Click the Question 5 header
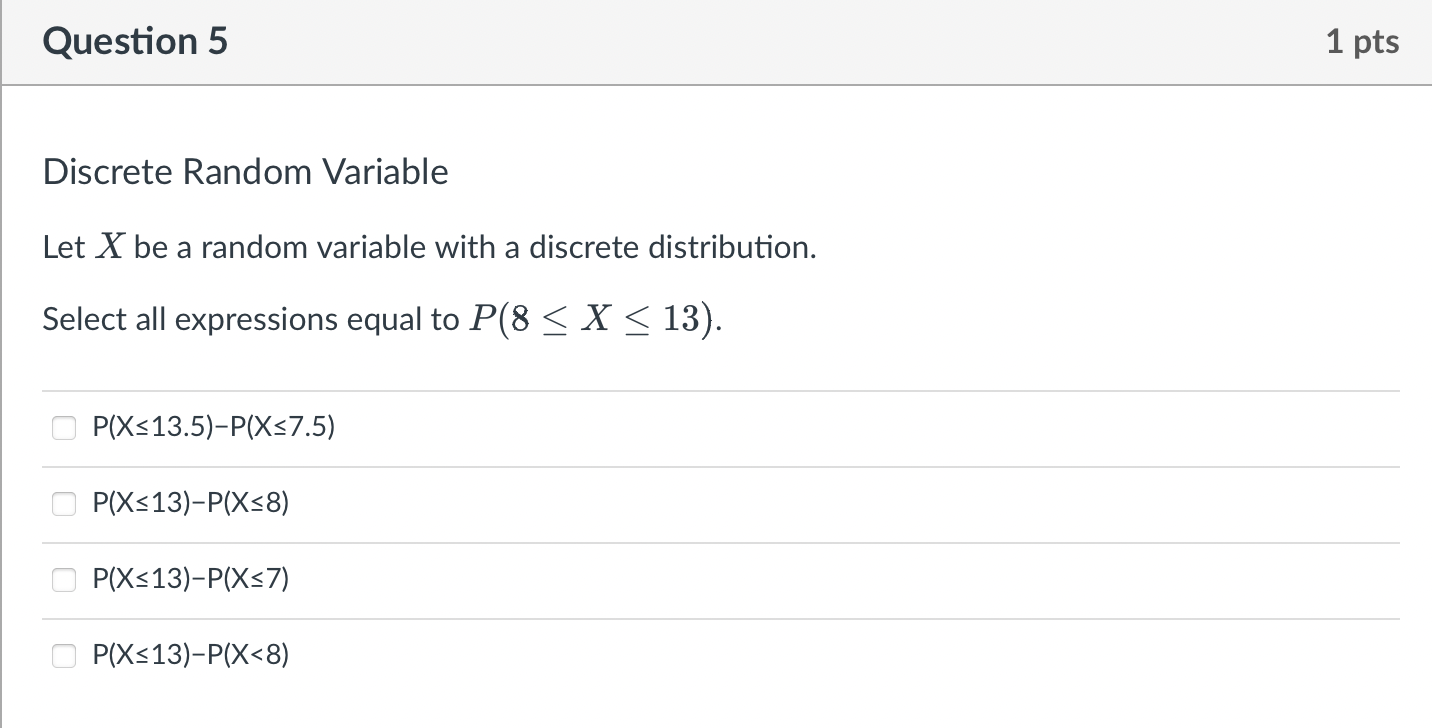 pos(136,41)
